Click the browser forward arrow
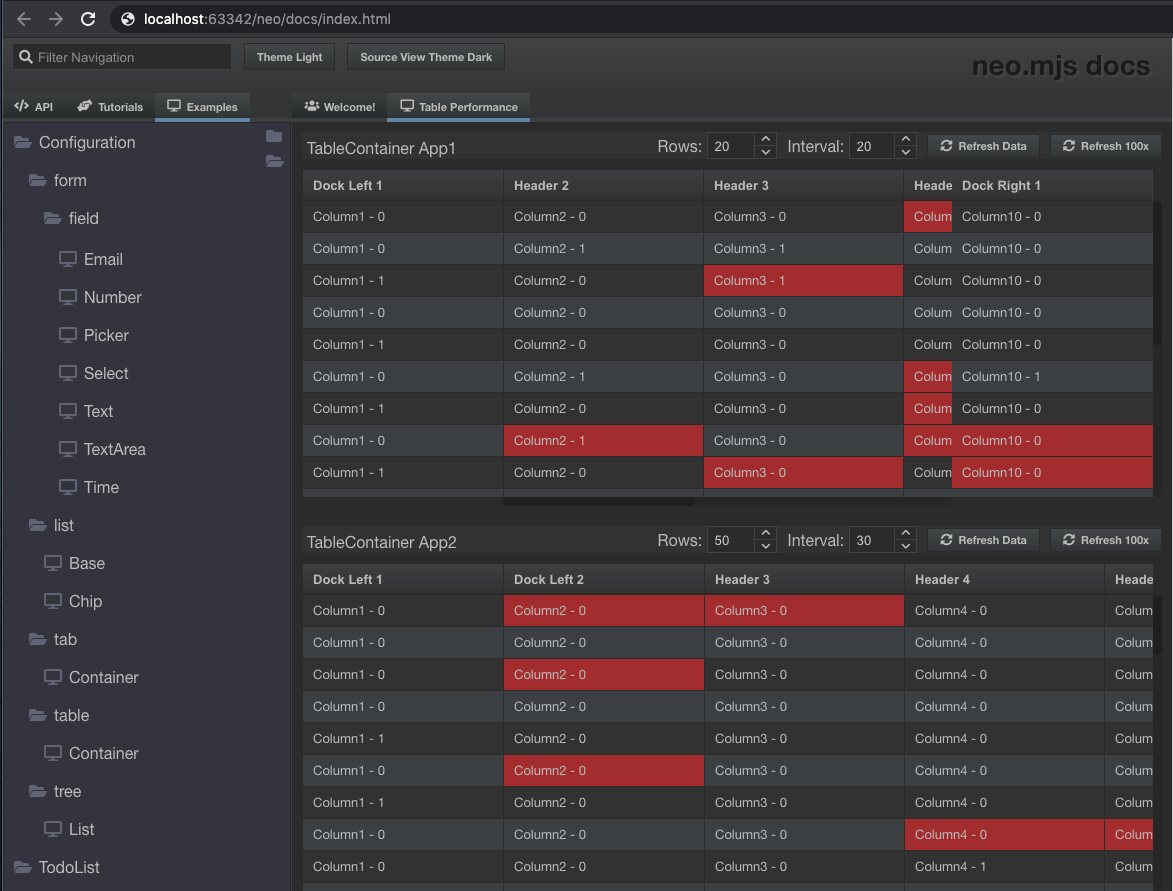Image resolution: width=1173 pixels, height=891 pixels. [56, 19]
